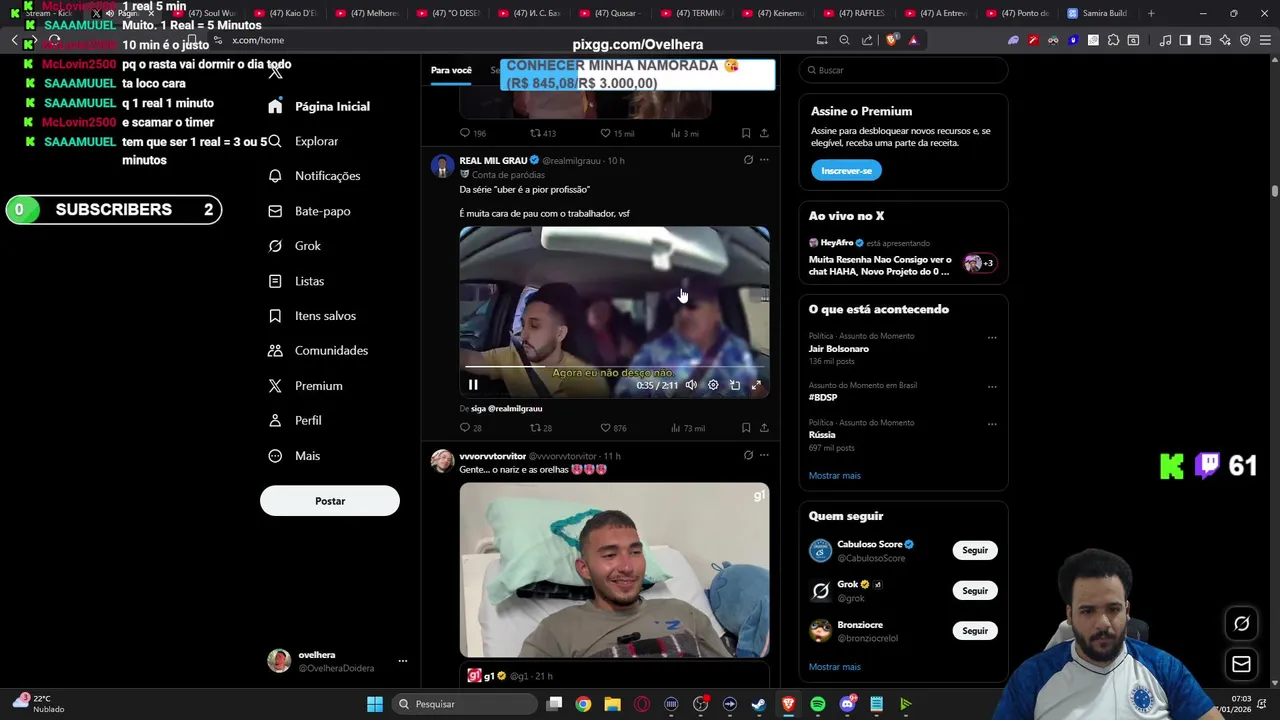Bookmark the REAL MIL GRAU post

746,428
